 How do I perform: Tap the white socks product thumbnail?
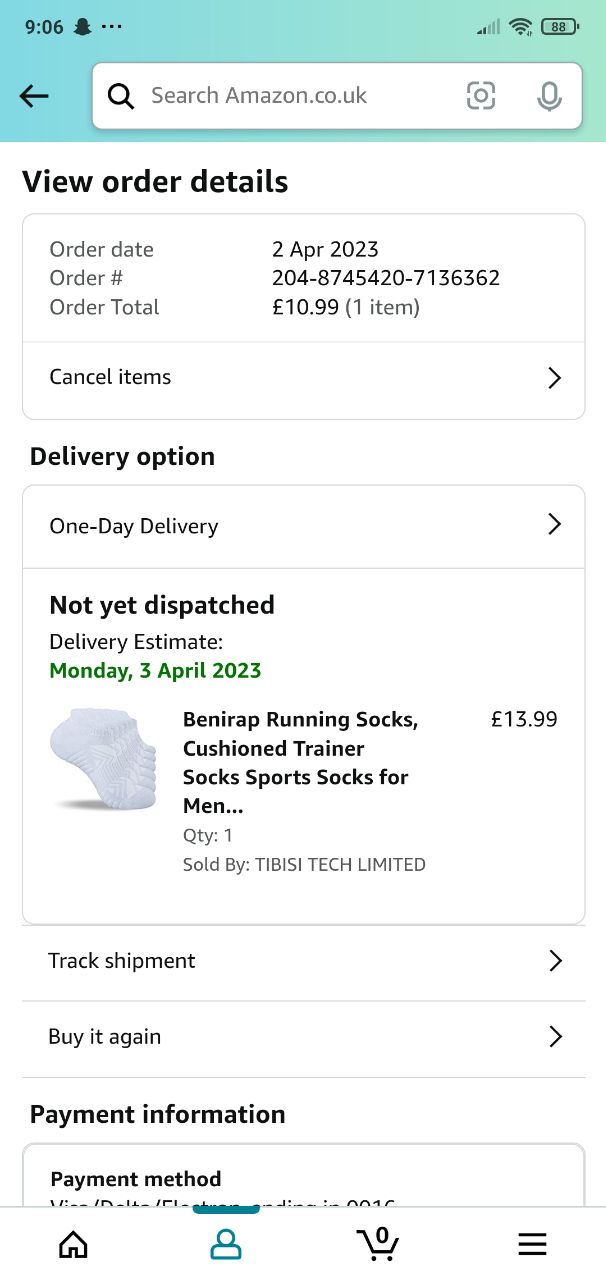pos(103,759)
